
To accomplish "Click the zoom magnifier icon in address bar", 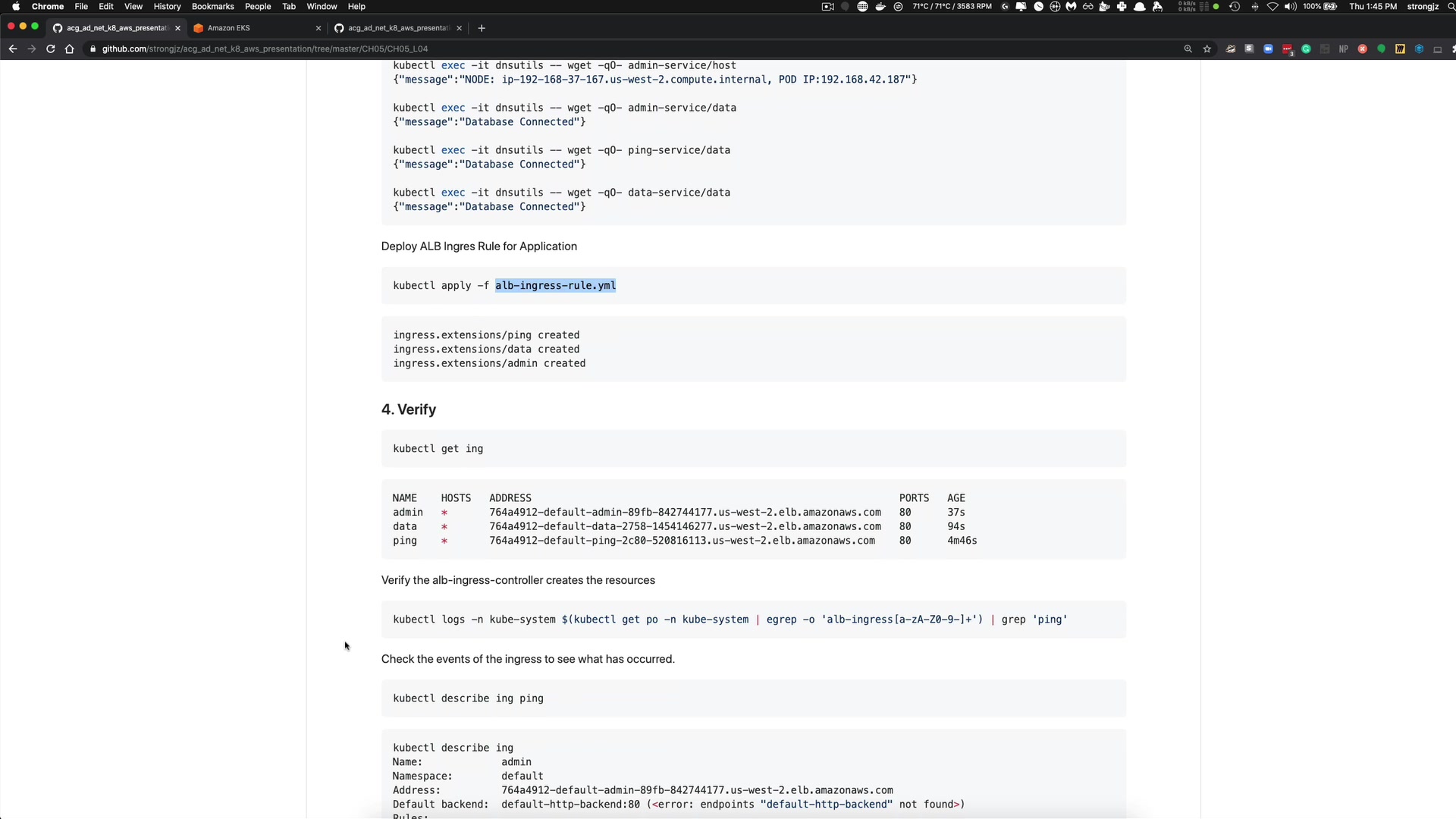I will (x=1188, y=49).
